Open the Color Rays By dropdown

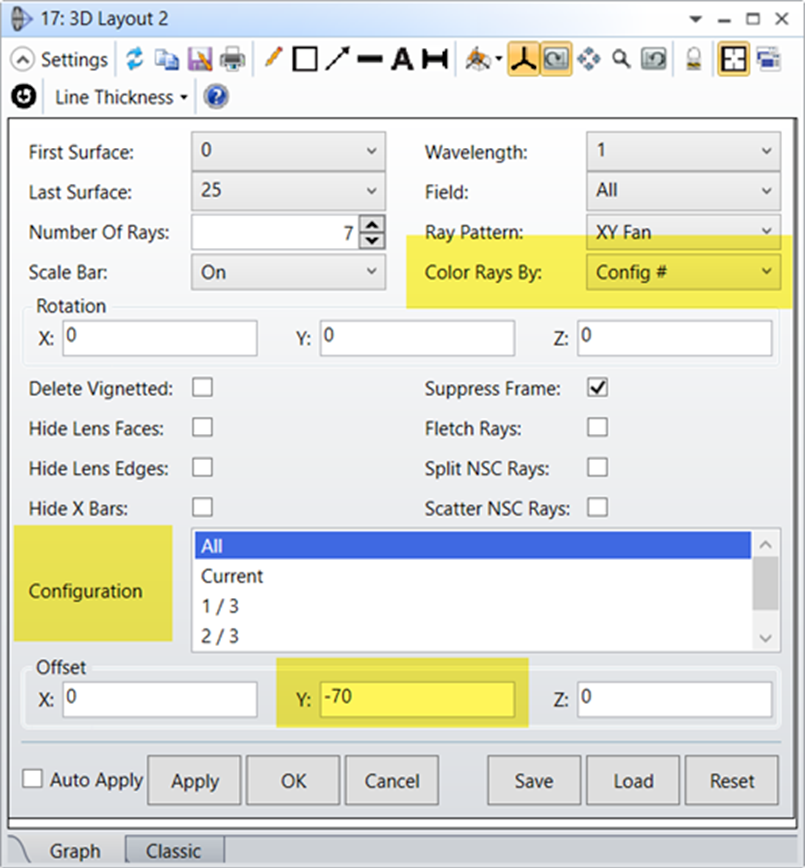pyautogui.click(x=683, y=271)
